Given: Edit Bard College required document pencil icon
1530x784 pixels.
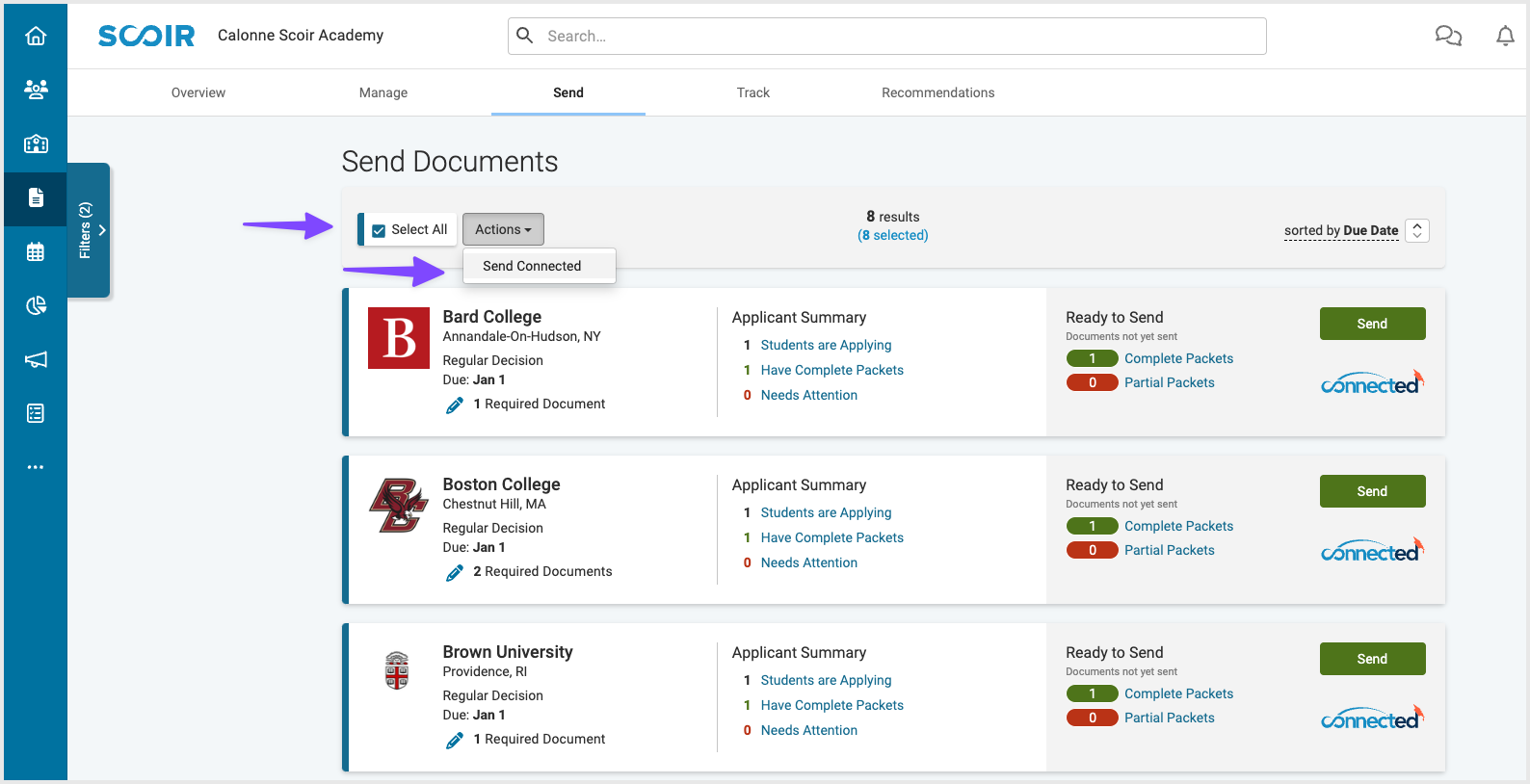Looking at the screenshot, I should tap(455, 405).
